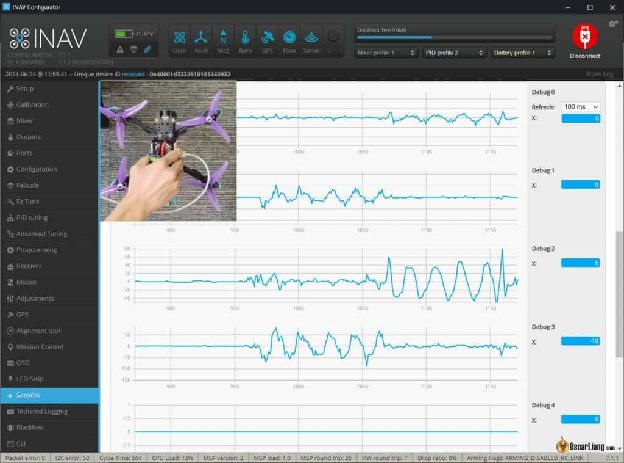Click 'Packet error: 0' in status bar
Viewport: 624px width, 463px height.
point(25,458)
